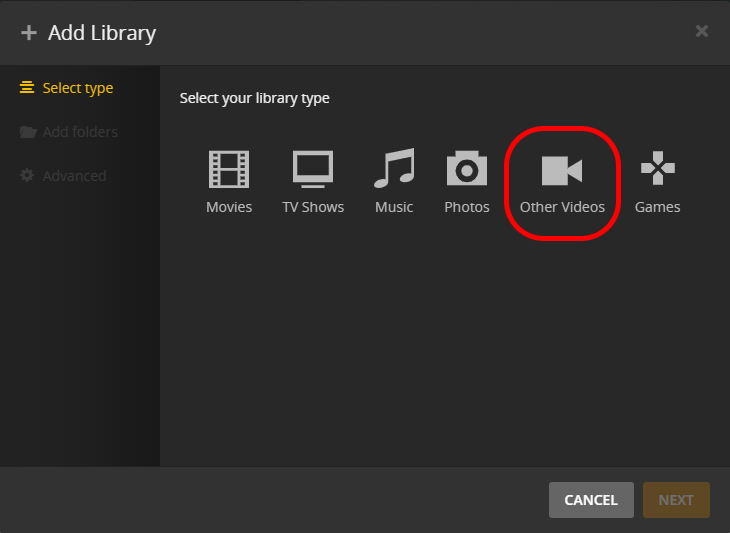The width and height of the screenshot is (730, 533).
Task: Click the Add Library title text
Action: pyautogui.click(x=102, y=33)
